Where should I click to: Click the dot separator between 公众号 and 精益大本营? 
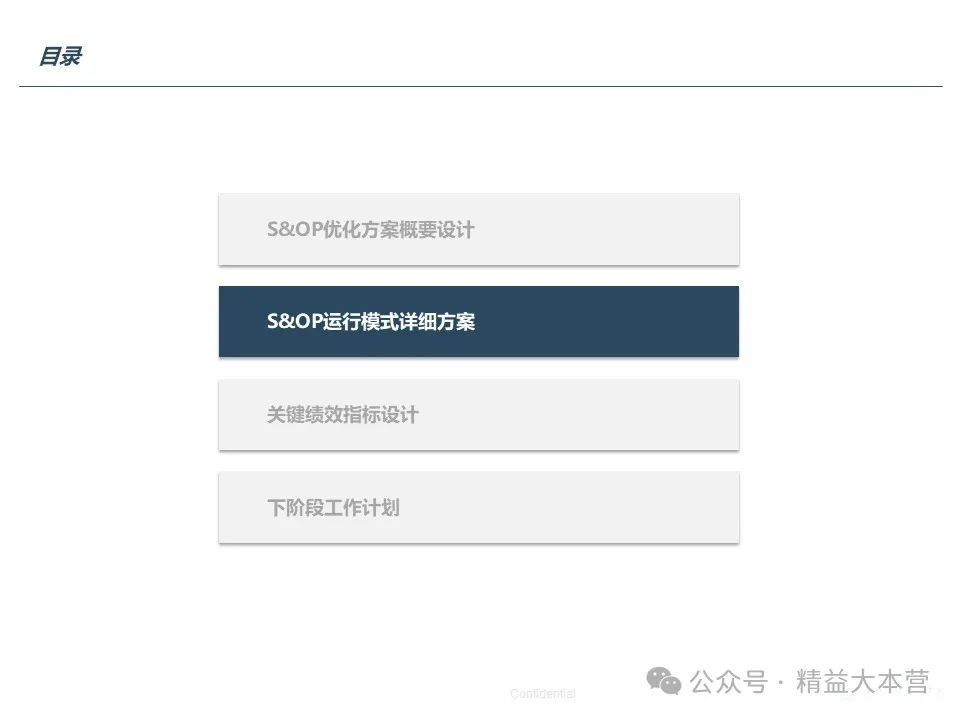click(x=781, y=683)
